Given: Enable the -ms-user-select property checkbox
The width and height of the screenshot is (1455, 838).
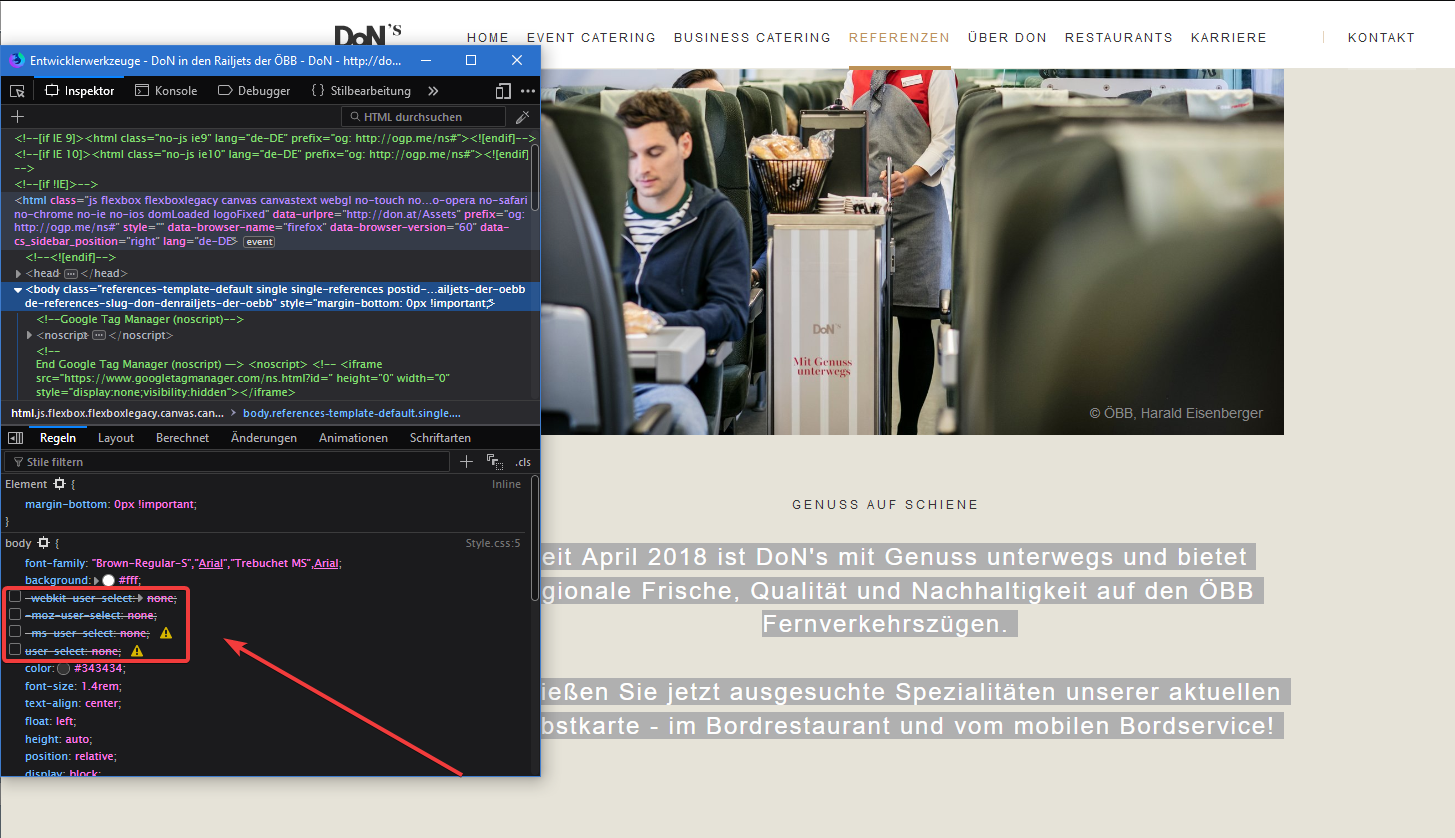Looking at the screenshot, I should [15, 633].
